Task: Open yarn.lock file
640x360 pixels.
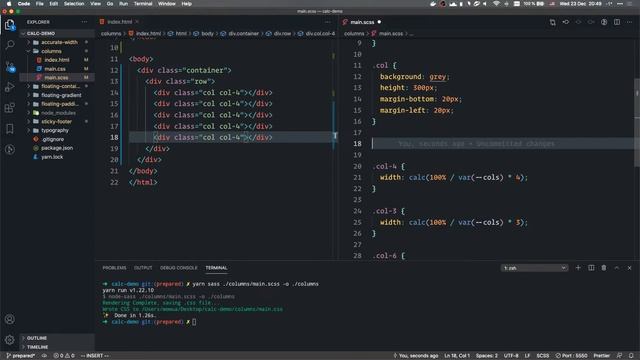Action: point(52,157)
